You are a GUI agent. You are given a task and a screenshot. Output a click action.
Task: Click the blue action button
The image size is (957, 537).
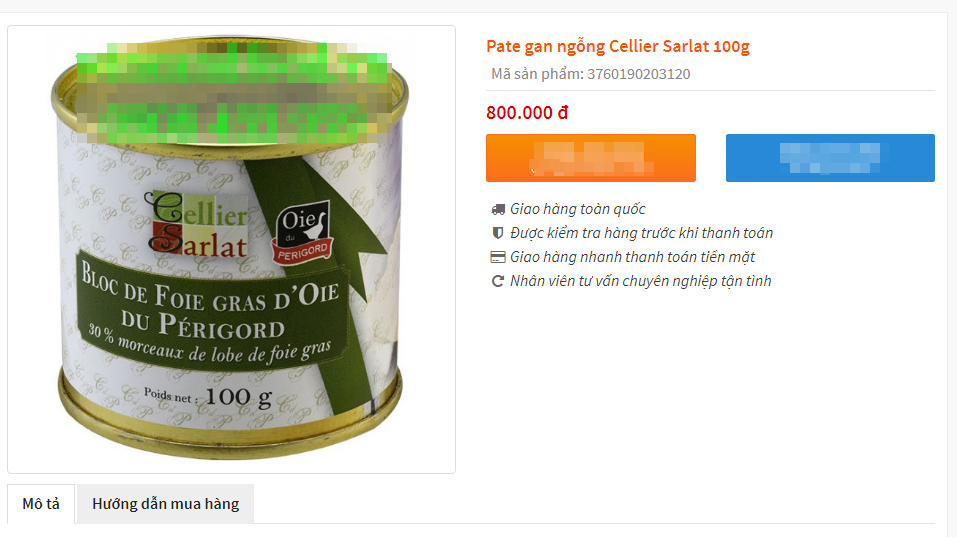click(830, 158)
